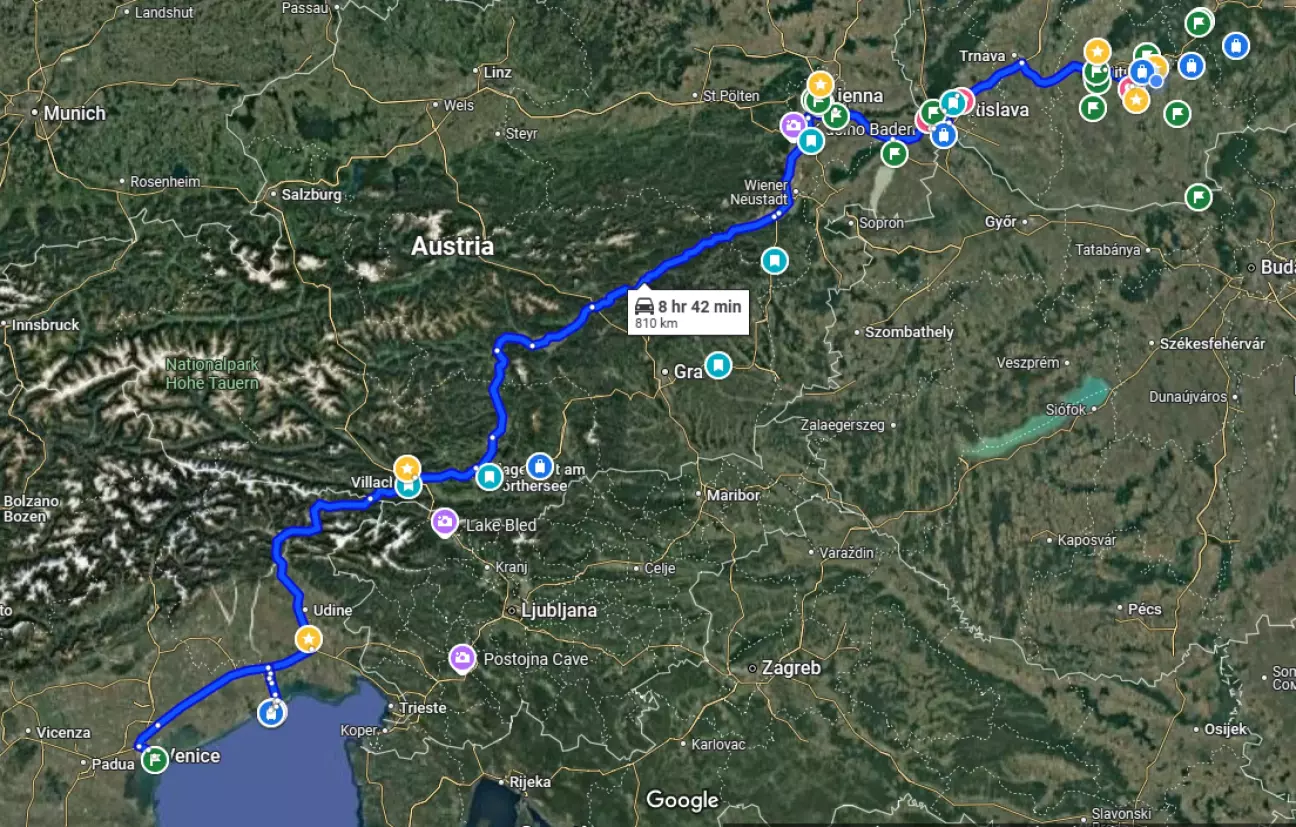Click the yellow star marker above Vienna

pos(820,84)
